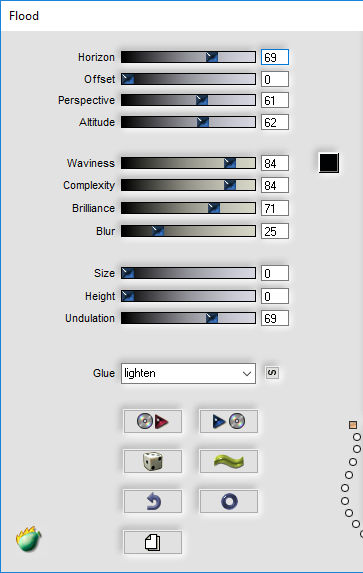Click the Perspective slider track
This screenshot has width=363, height=573.
(x=188, y=100)
